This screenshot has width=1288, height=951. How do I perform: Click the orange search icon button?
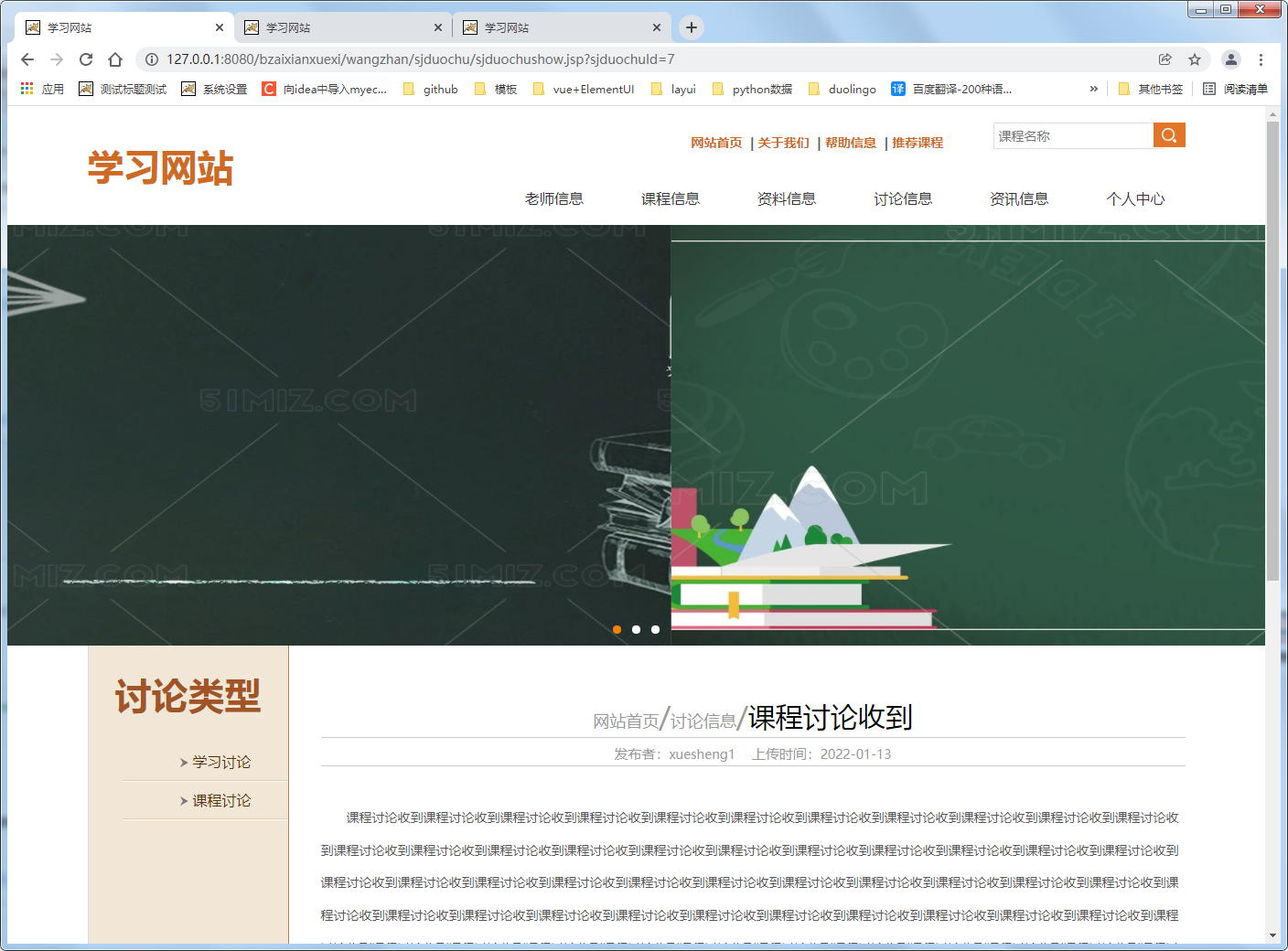tap(1169, 135)
